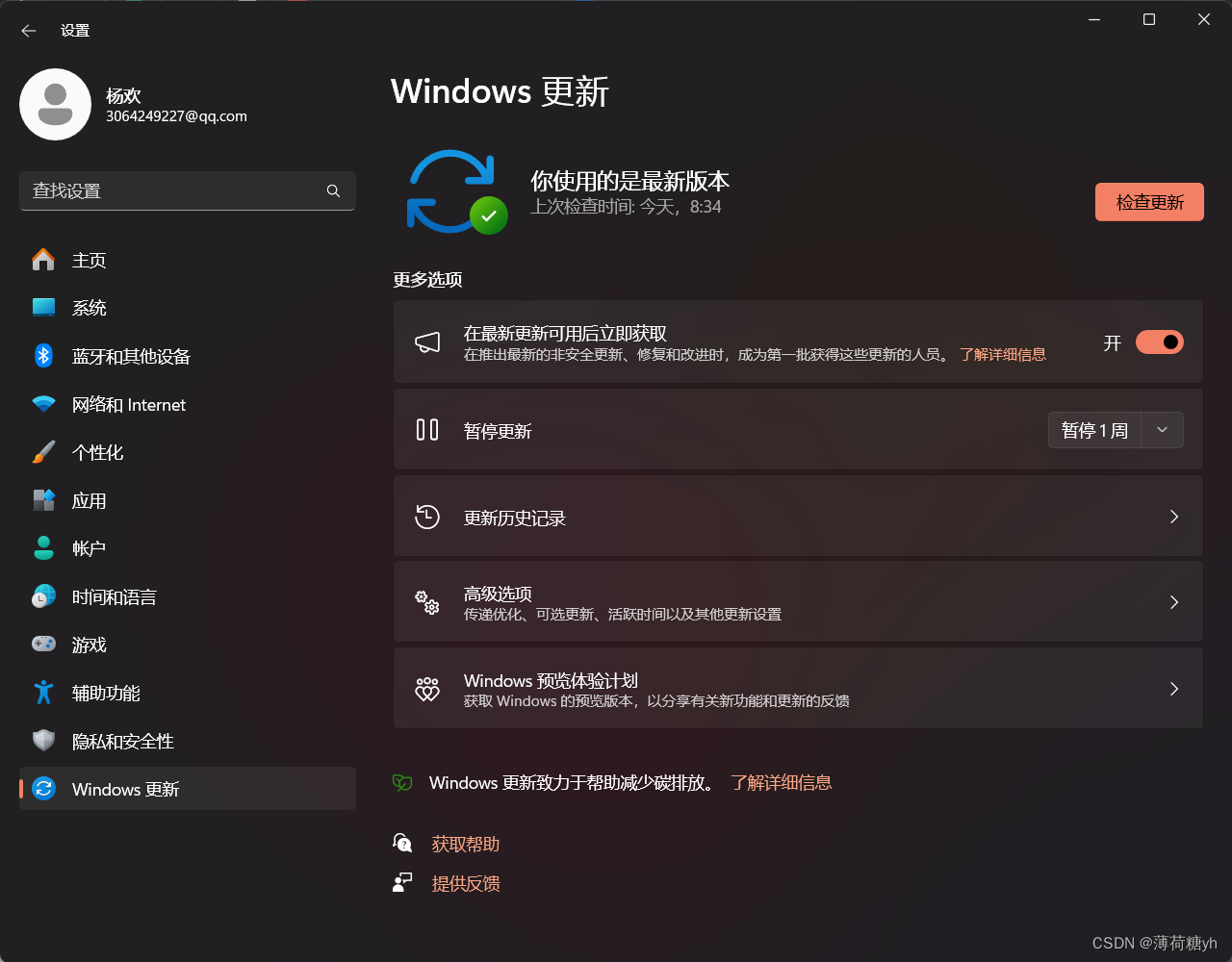The width and height of the screenshot is (1232, 962).
Task: Click the 提供反馈 link
Action: 466,883
